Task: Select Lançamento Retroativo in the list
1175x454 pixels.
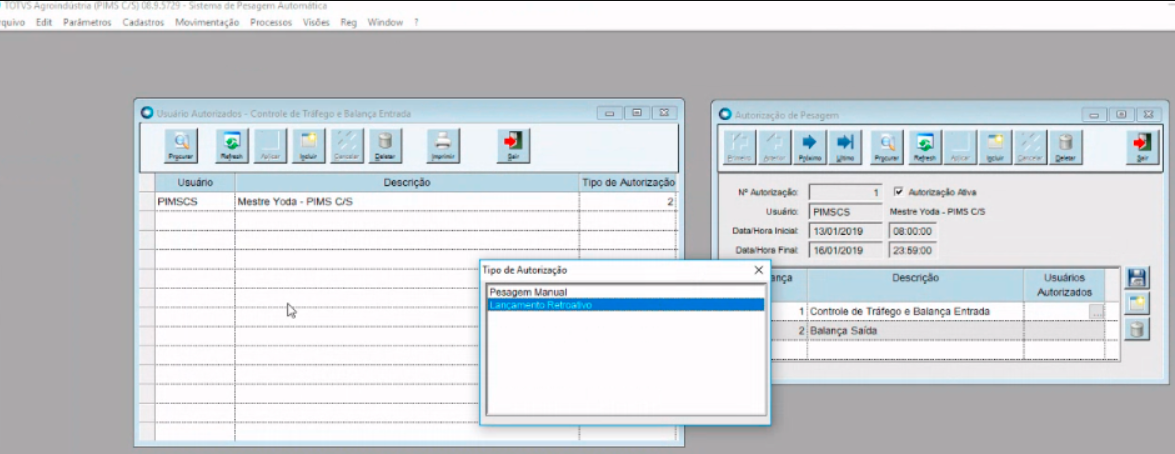Action: (626, 305)
